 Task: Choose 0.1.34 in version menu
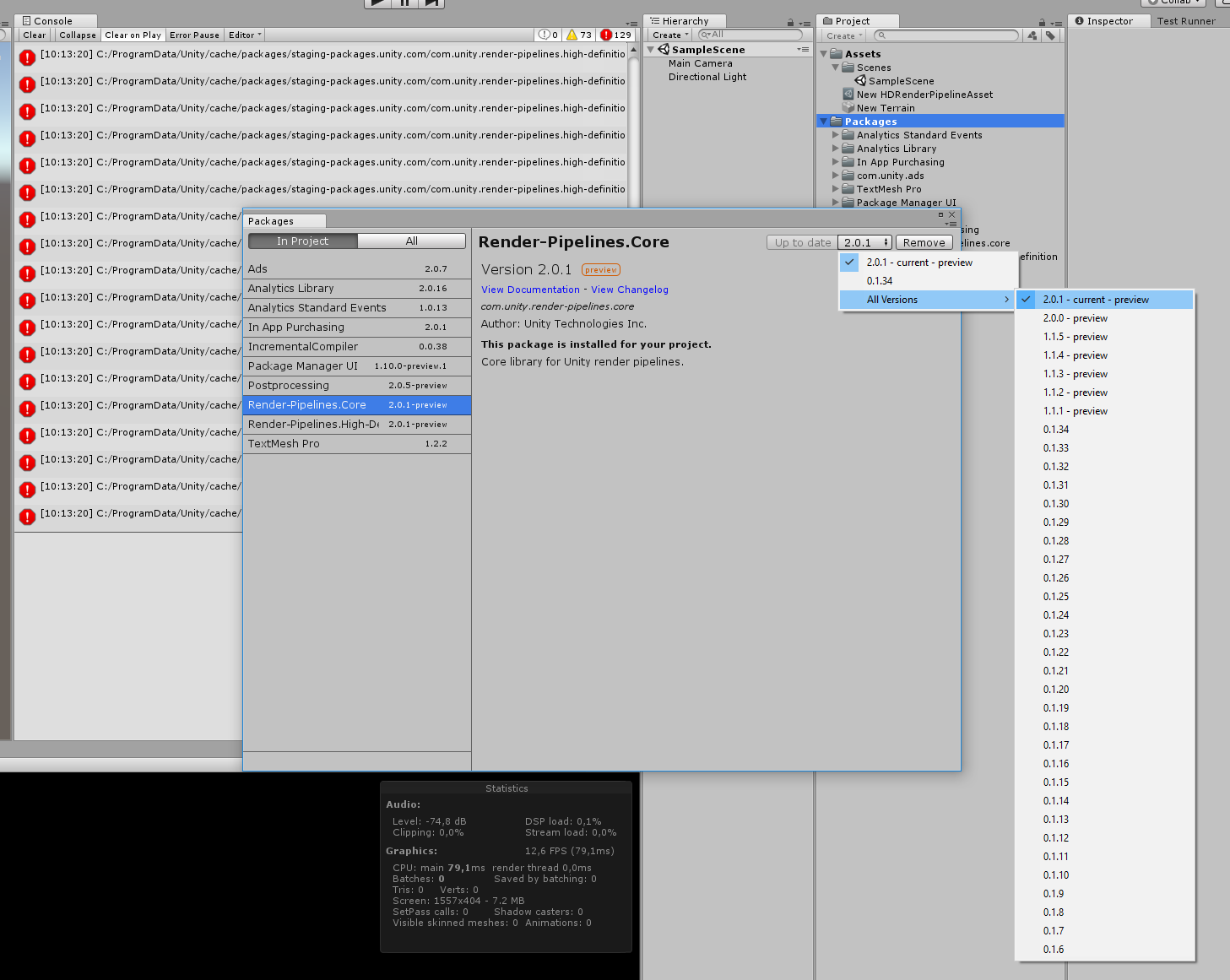click(x=929, y=281)
